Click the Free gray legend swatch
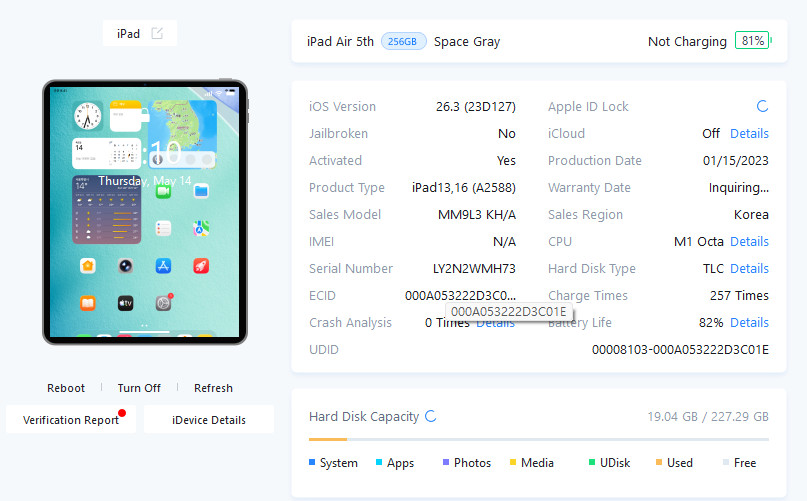This screenshot has width=807, height=501. click(x=726, y=462)
